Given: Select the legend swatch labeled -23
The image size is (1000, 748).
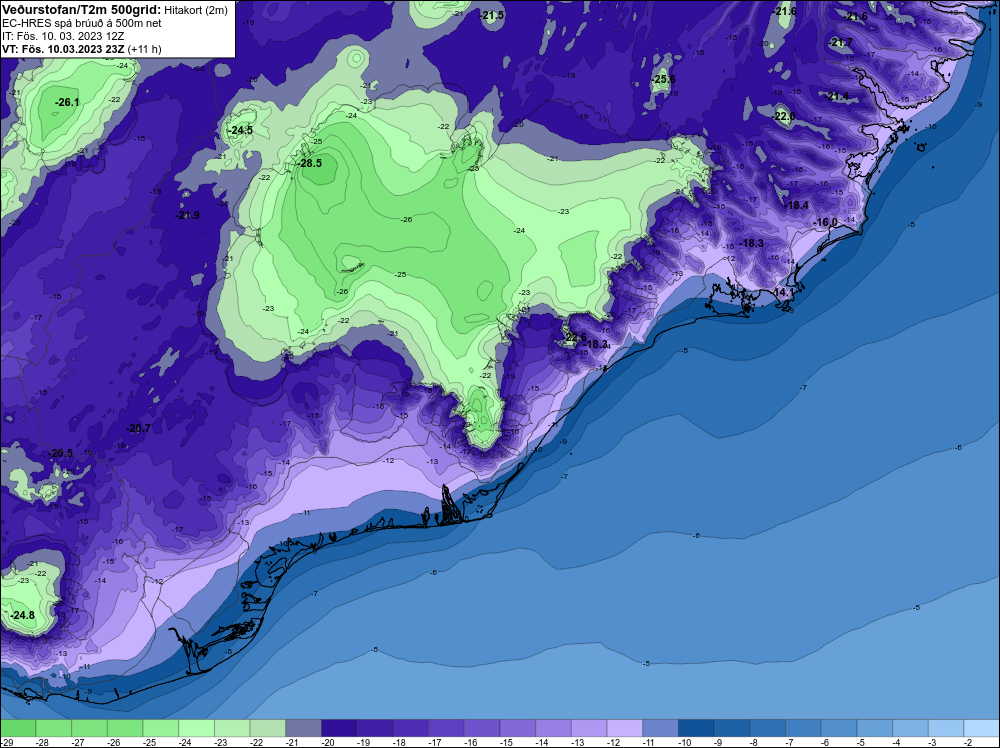Looking at the screenshot, I should (x=232, y=728).
